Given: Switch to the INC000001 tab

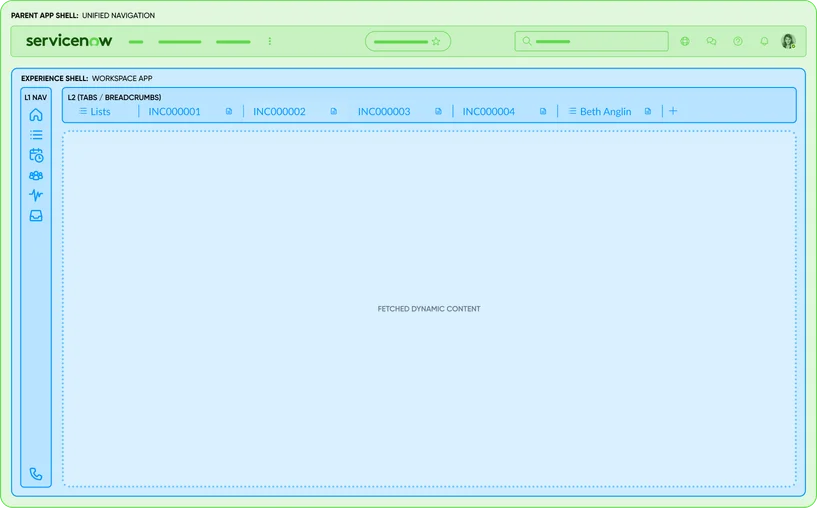Looking at the screenshot, I should pyautogui.click(x=175, y=111).
